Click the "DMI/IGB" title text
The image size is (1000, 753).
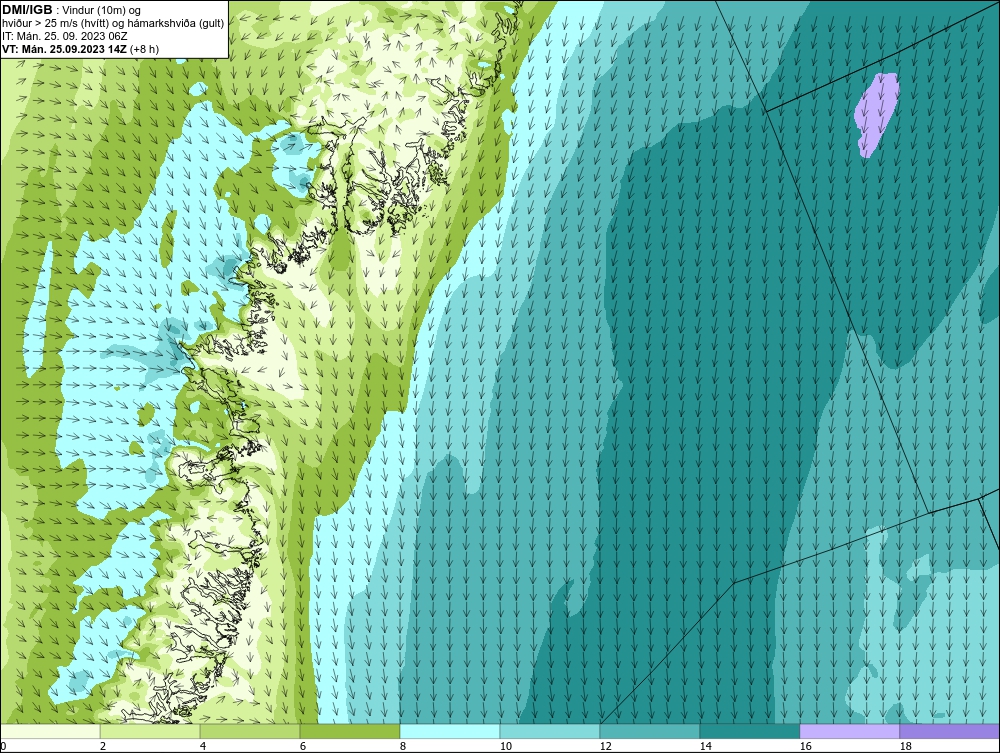[x=27, y=10]
